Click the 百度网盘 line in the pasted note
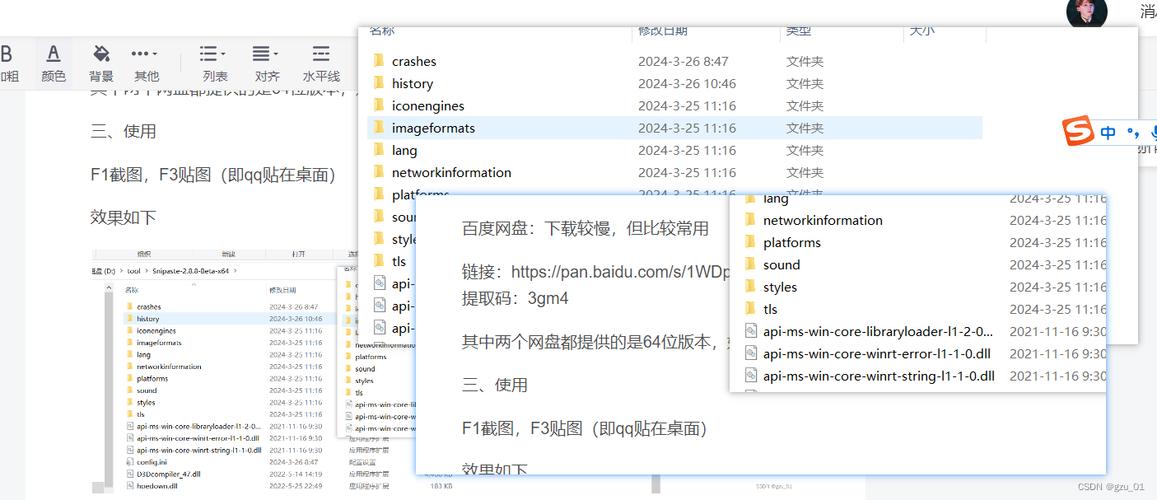 pos(585,228)
